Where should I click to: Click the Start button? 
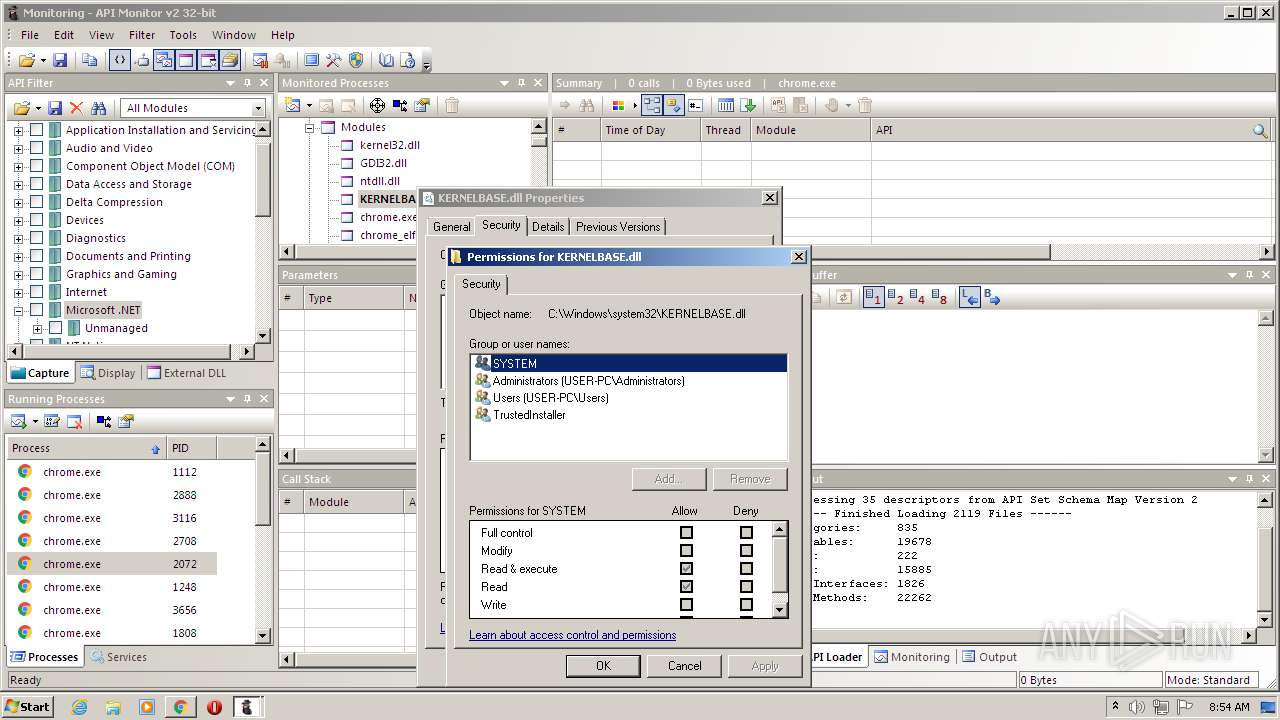[x=28, y=706]
